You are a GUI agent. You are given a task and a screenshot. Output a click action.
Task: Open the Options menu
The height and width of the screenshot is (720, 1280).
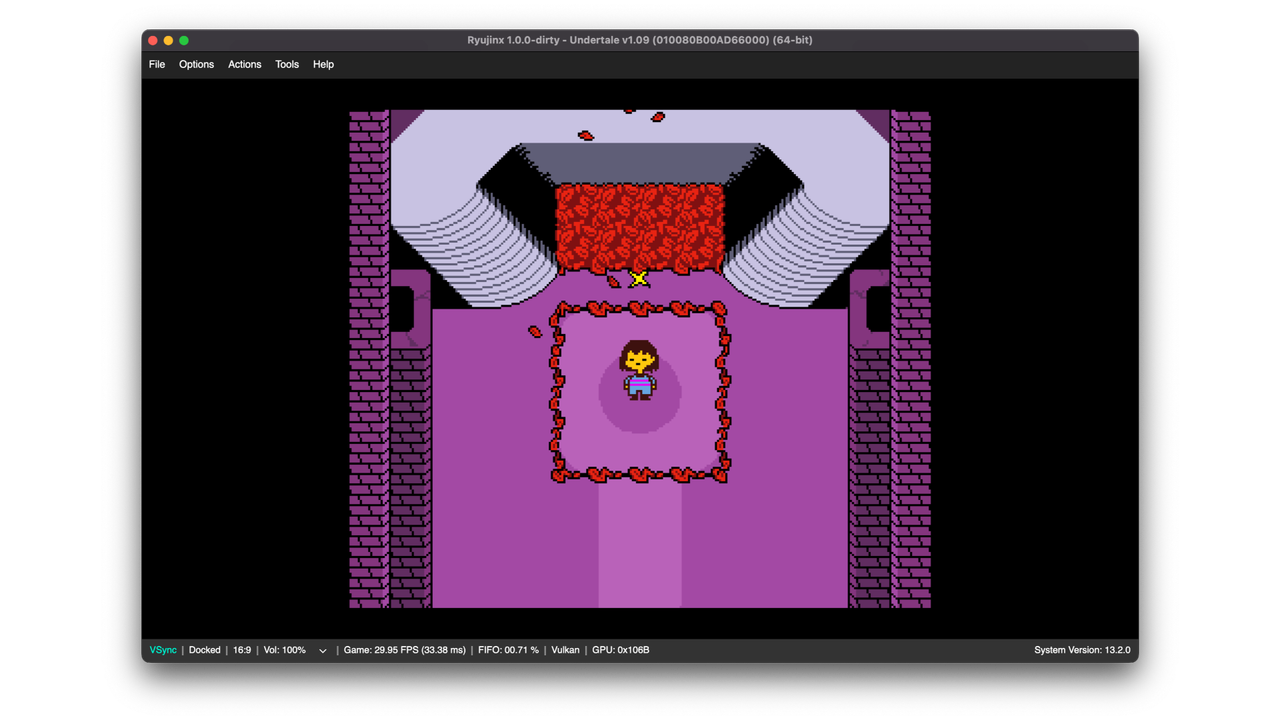tap(196, 64)
